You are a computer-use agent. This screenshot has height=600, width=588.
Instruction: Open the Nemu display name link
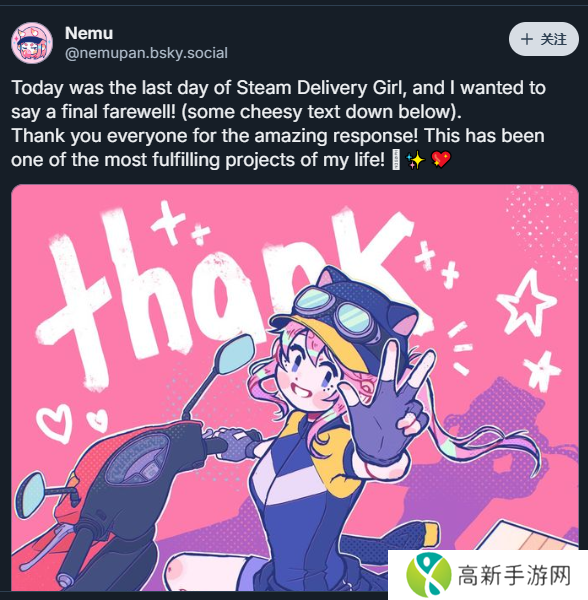89,33
